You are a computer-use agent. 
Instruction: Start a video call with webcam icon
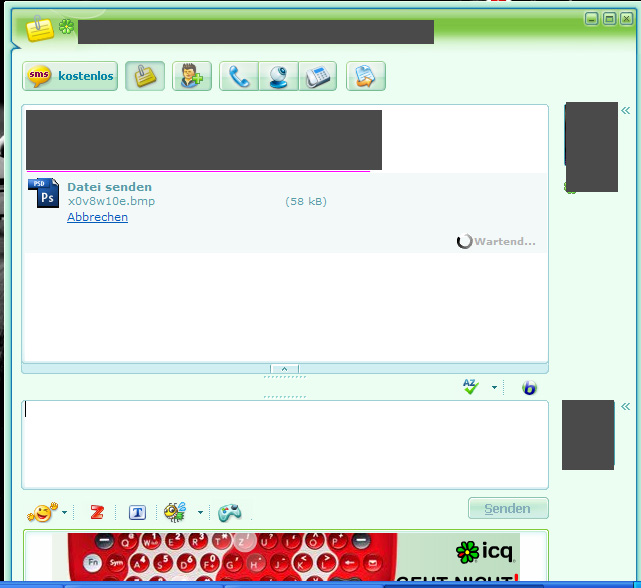(279, 76)
